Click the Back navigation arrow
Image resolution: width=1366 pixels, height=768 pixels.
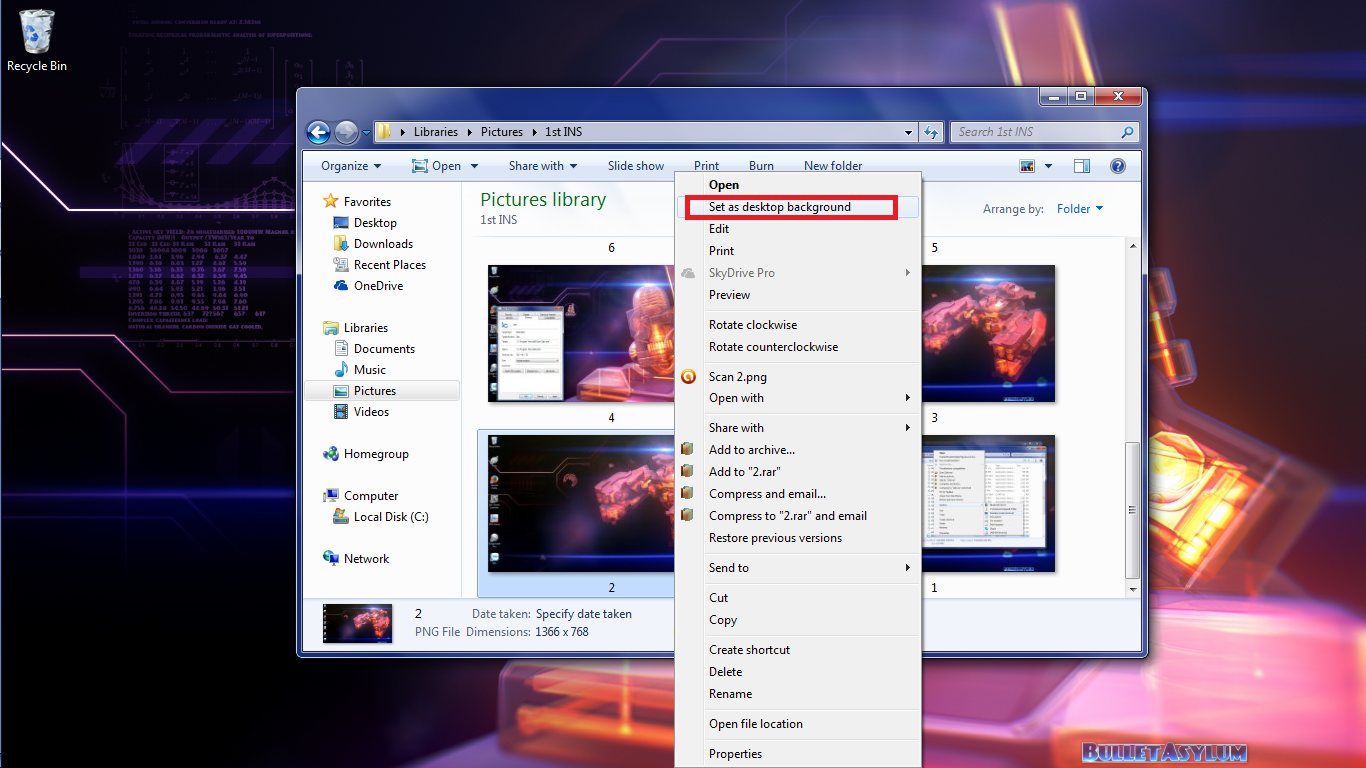[318, 132]
